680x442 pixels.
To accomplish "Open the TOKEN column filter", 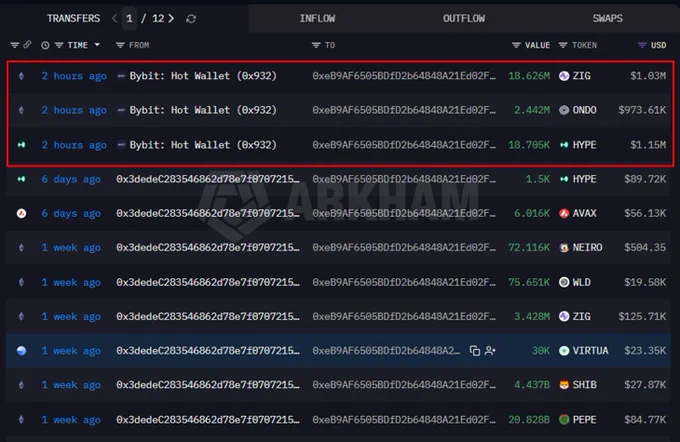I will [563, 45].
